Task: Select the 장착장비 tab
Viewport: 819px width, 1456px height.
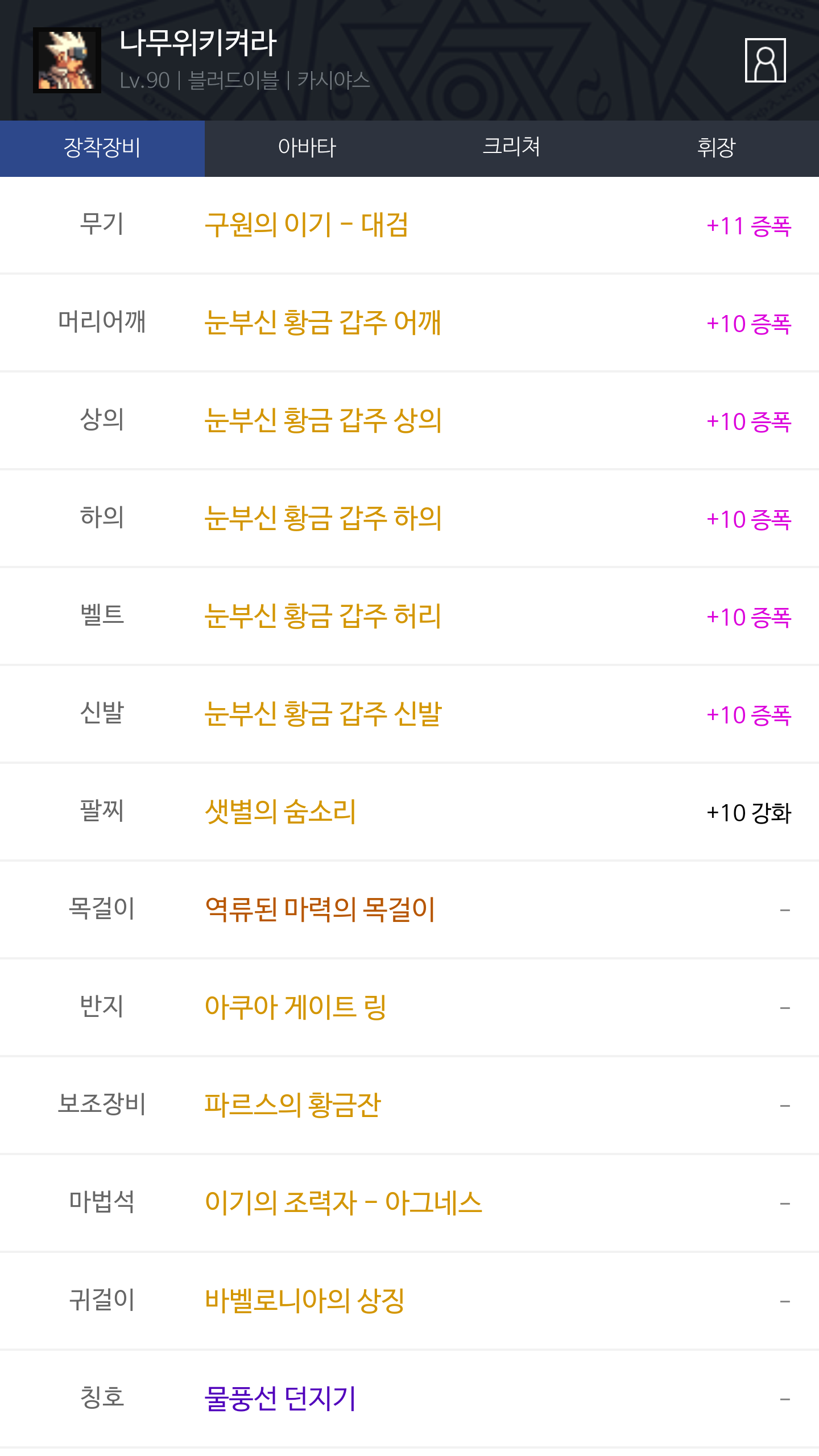Action: click(102, 148)
